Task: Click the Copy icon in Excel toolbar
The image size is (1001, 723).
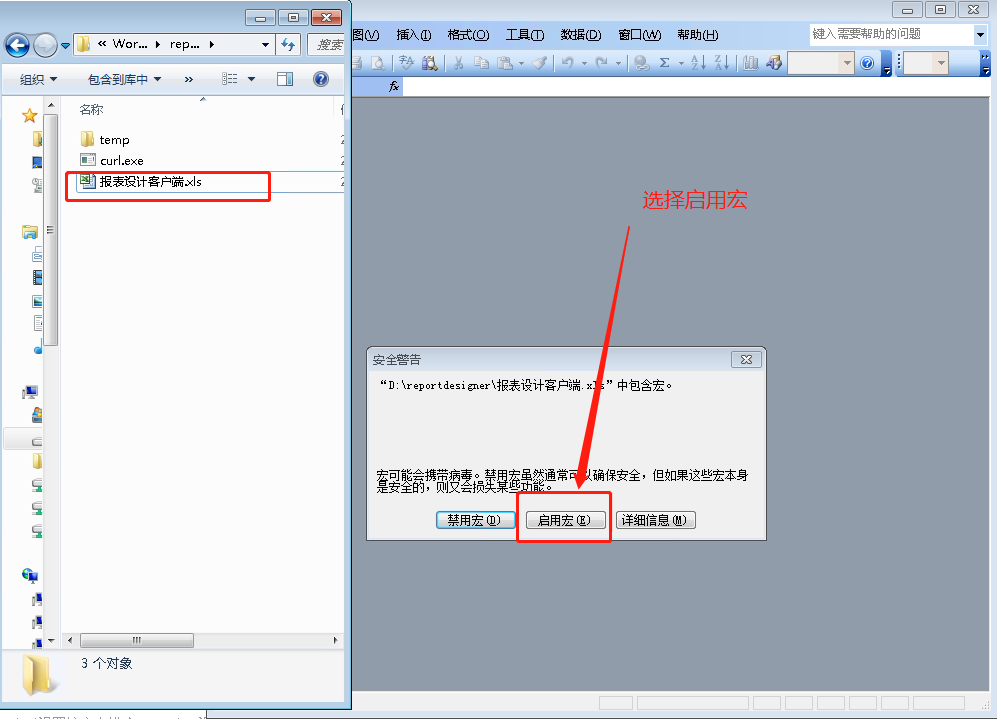Action: click(x=481, y=63)
